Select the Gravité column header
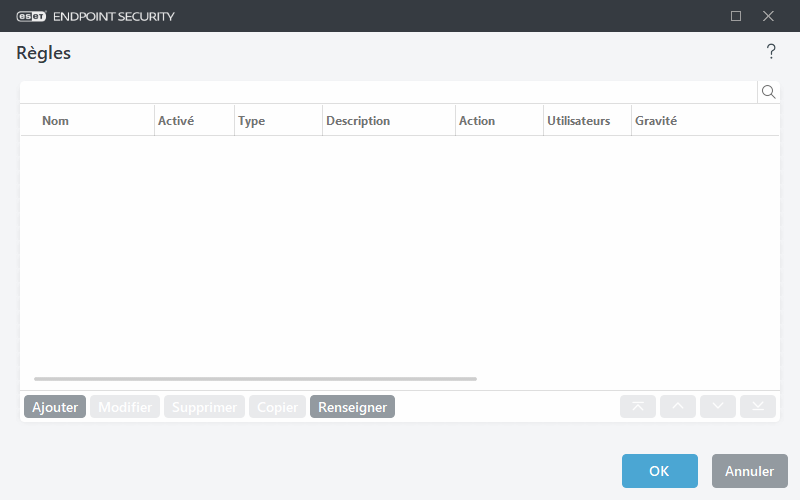800x500 pixels. coord(656,121)
